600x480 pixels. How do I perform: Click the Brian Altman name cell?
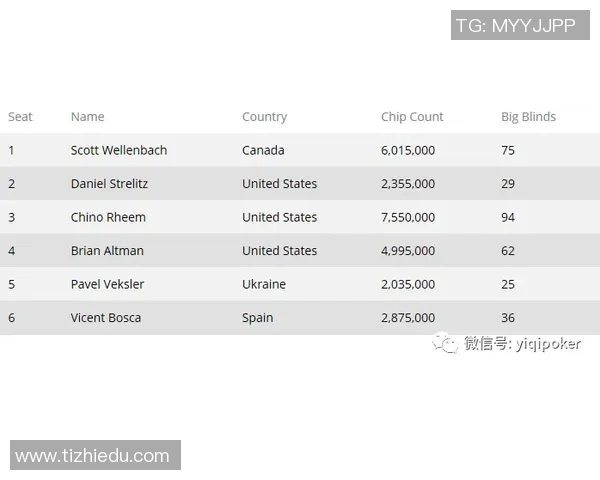coord(107,251)
